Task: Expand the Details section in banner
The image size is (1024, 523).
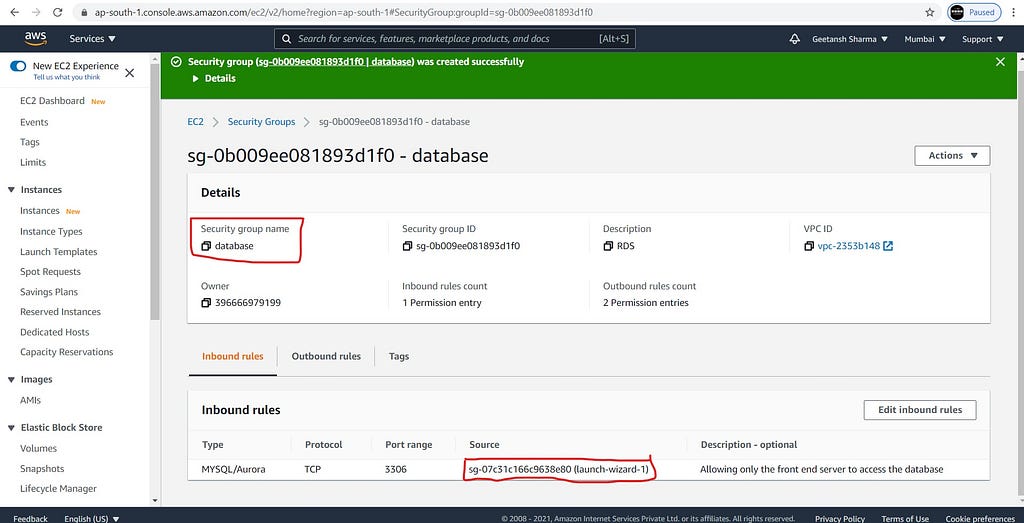Action: tap(214, 78)
